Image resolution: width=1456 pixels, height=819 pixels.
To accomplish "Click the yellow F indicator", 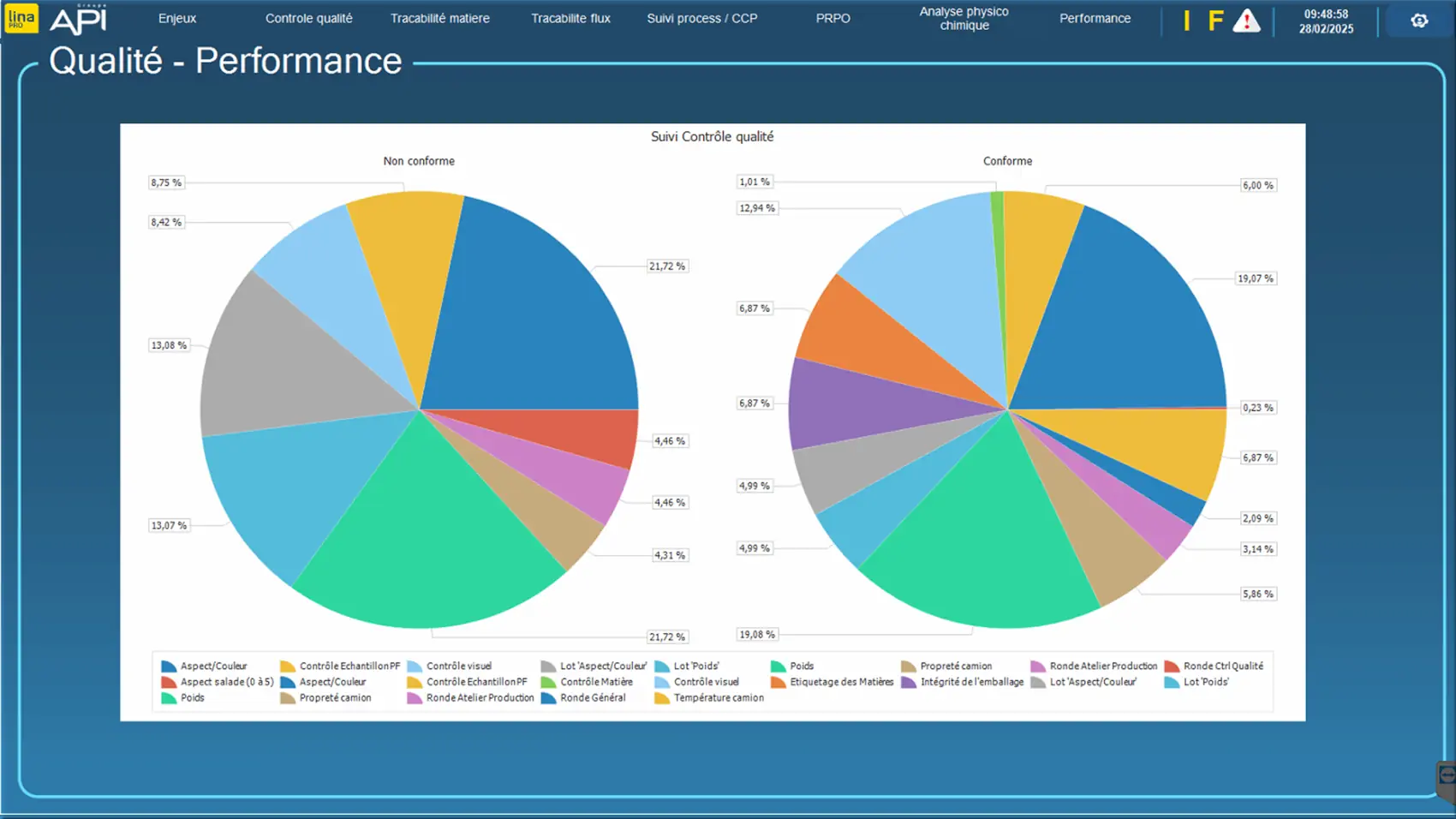I will click(x=1214, y=21).
